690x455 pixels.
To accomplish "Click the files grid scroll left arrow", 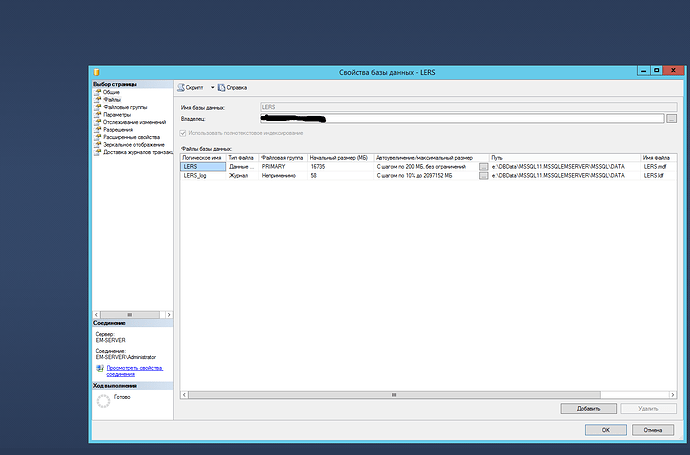I will [x=184, y=395].
